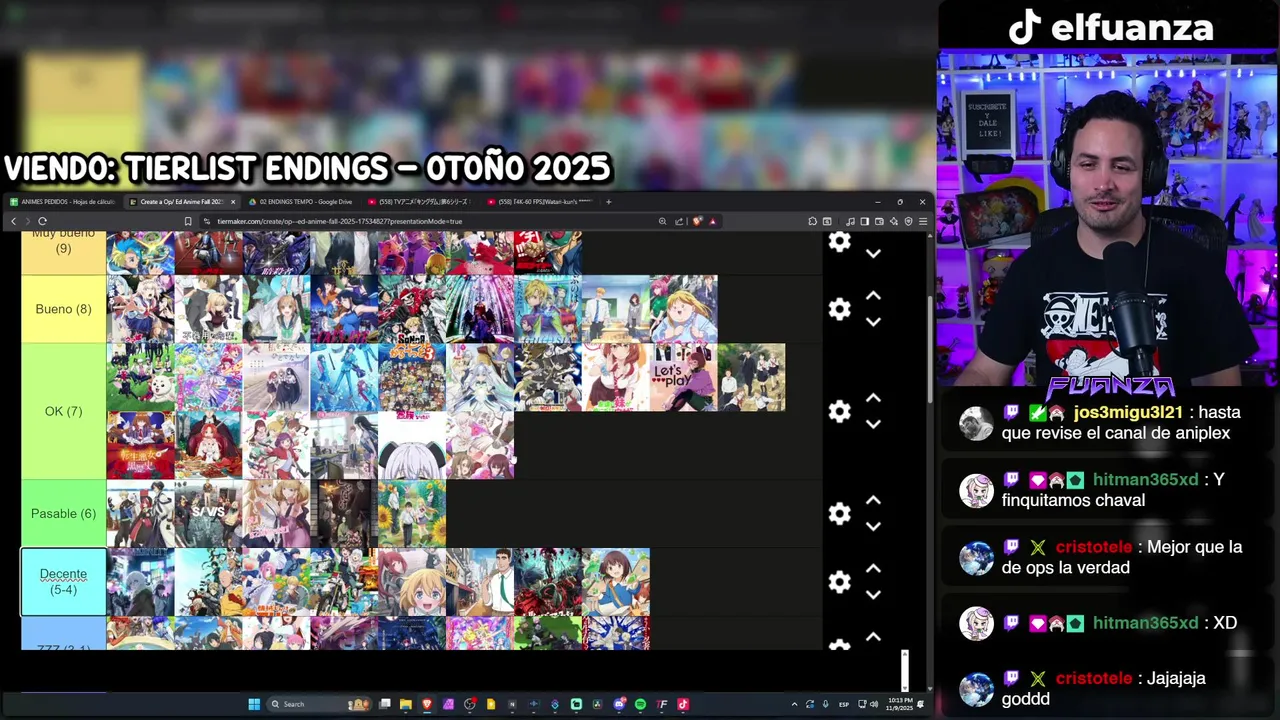The height and width of the screenshot is (720, 1280).
Task: Go back in browser history
Action: click(13, 221)
